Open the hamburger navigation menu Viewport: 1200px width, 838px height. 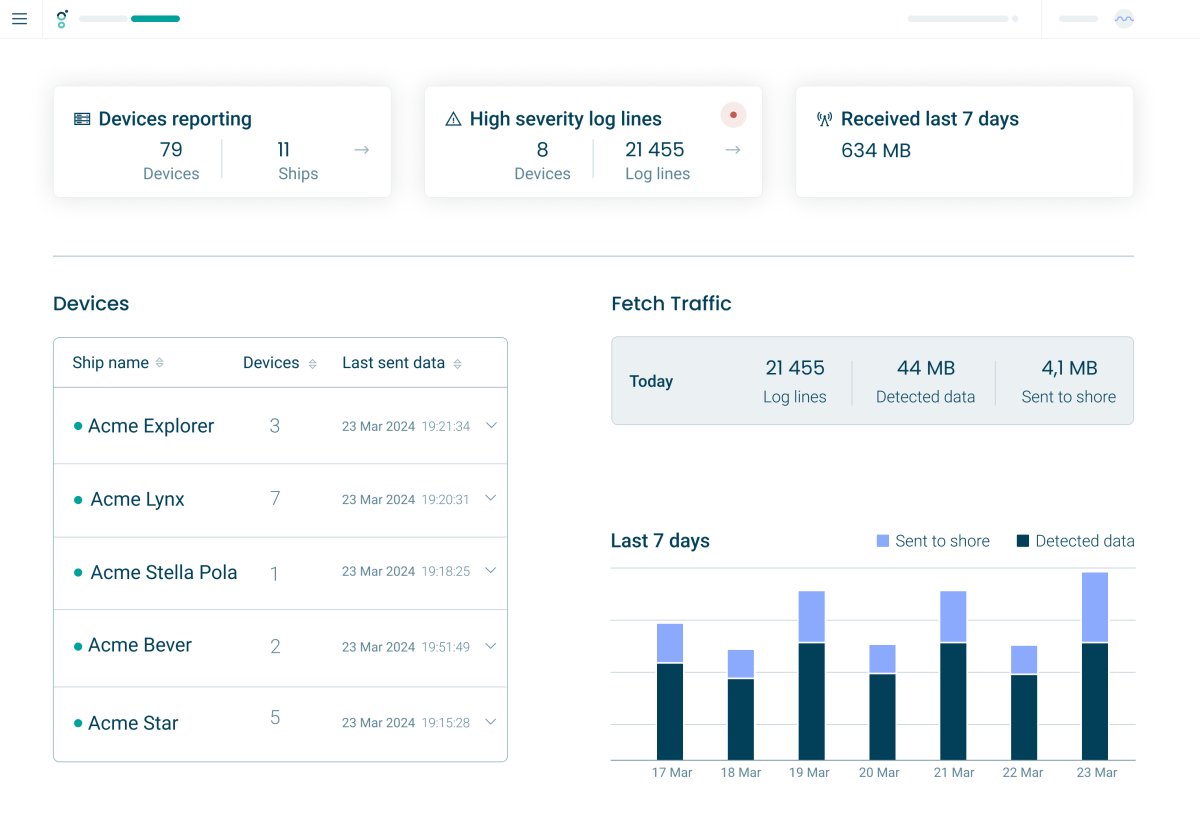19,19
